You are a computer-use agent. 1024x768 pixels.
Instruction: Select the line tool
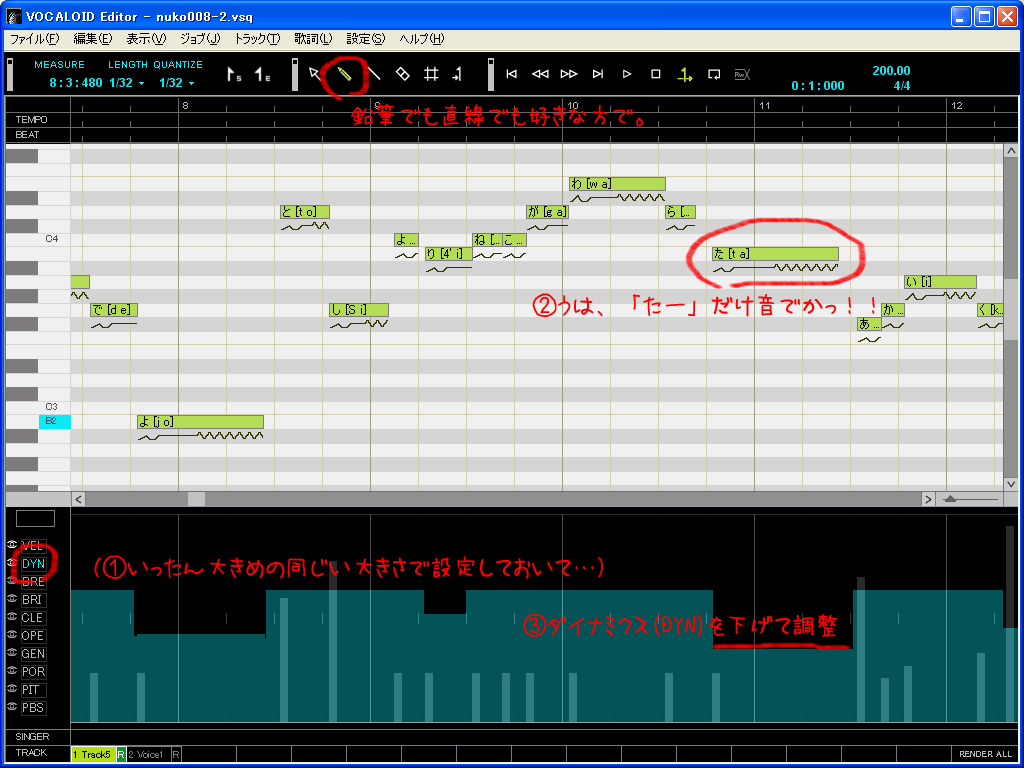374,74
